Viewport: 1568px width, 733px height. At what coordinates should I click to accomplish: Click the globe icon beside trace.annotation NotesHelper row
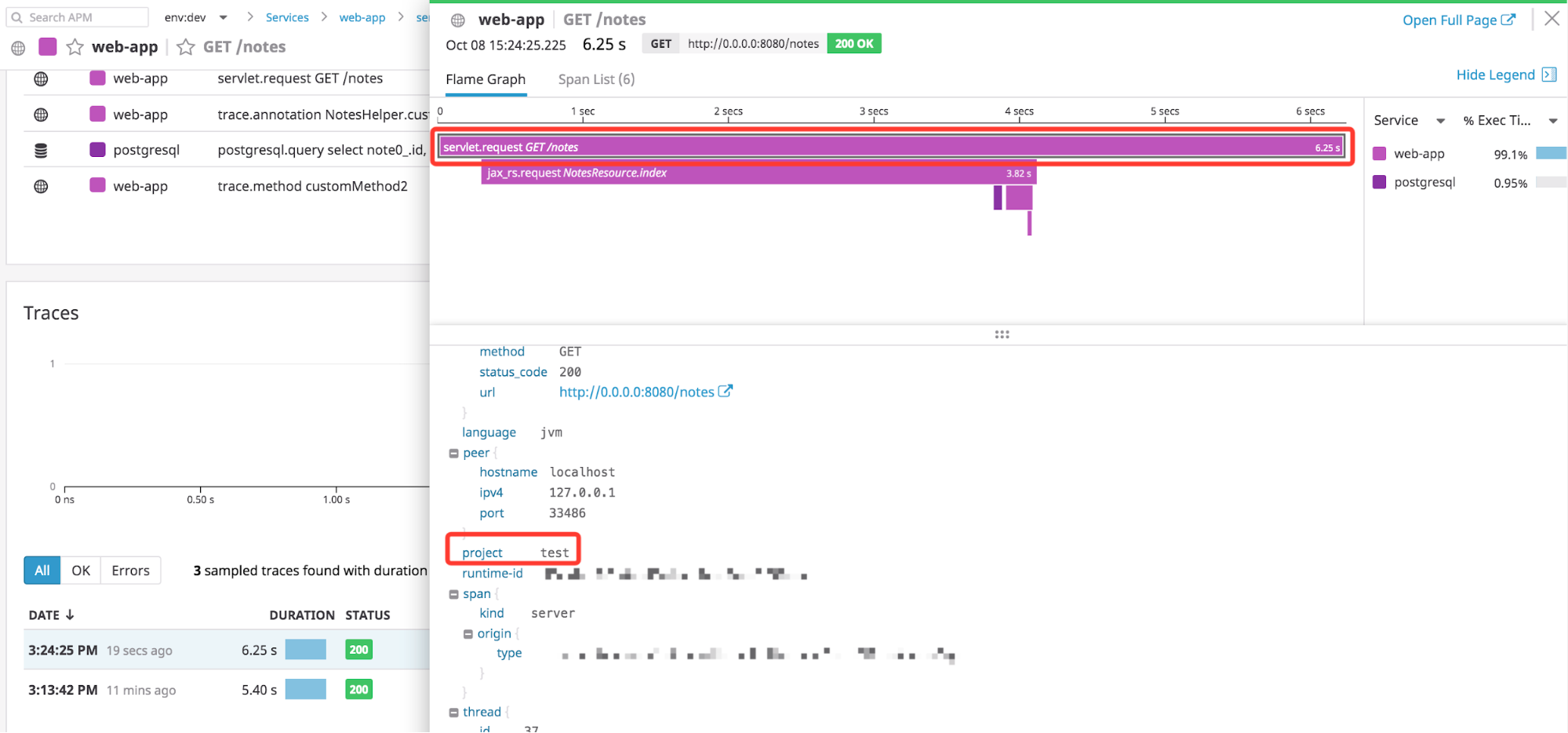(x=41, y=114)
